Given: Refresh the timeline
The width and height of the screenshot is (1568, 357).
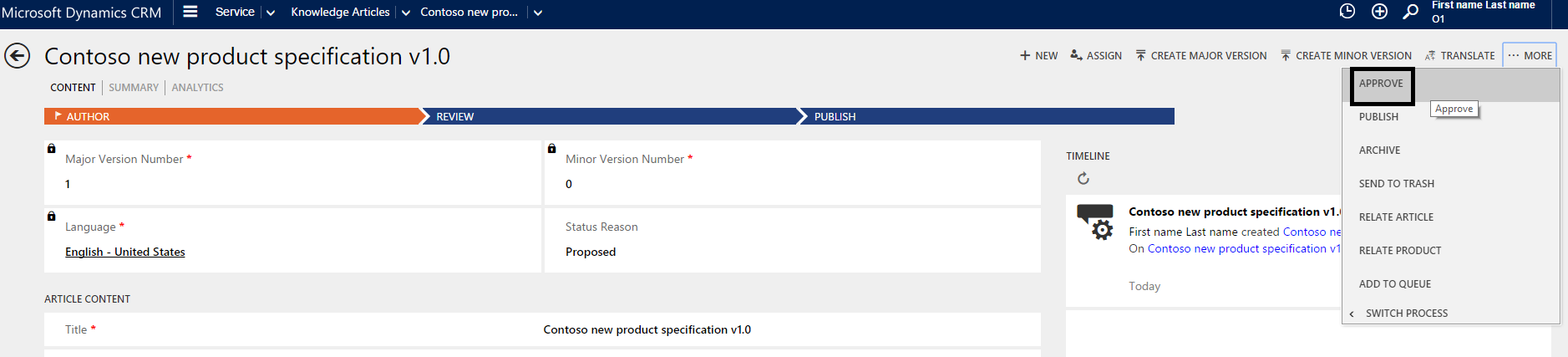Looking at the screenshot, I should (x=1083, y=178).
